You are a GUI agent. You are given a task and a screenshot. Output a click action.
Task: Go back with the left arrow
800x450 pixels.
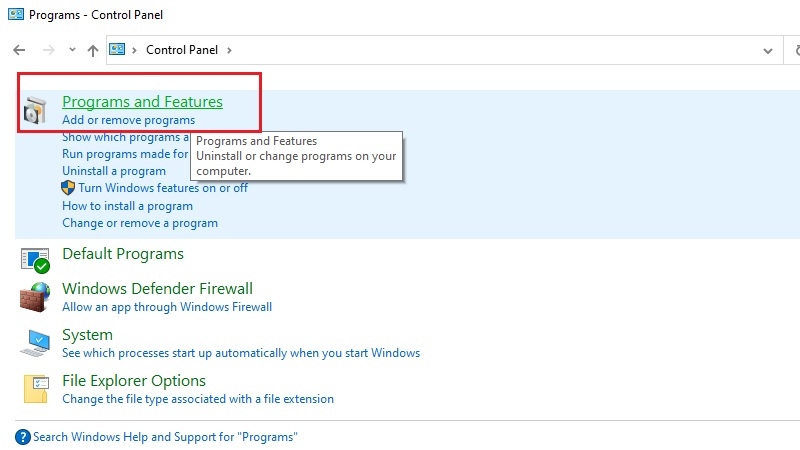(x=19, y=50)
